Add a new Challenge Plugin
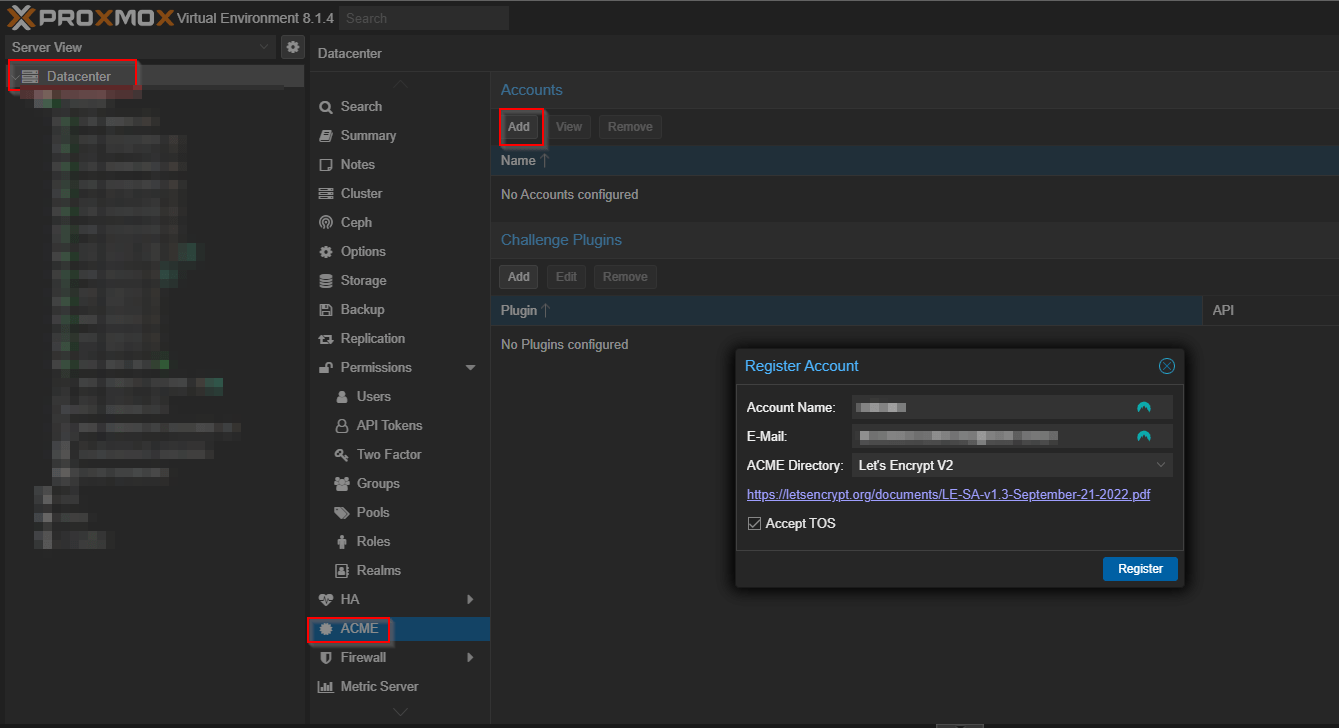 [519, 277]
